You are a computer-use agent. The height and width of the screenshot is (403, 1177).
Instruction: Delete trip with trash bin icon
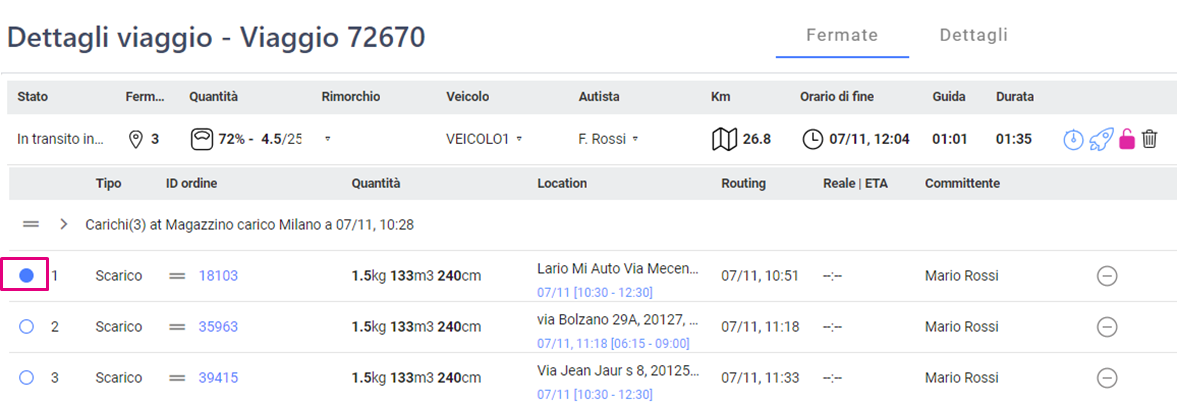pyautogui.click(x=1149, y=139)
